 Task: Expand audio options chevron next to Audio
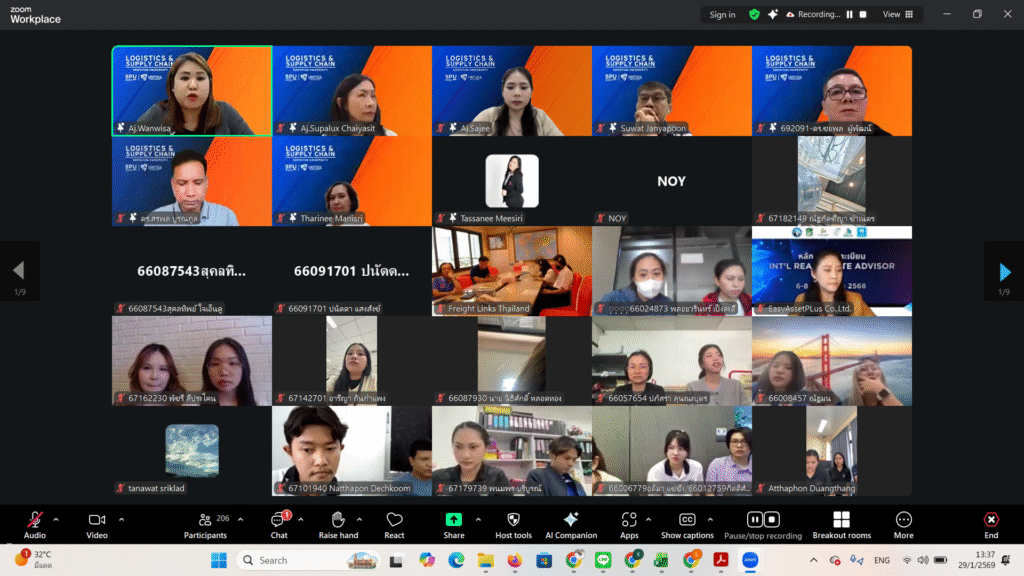coord(56,519)
